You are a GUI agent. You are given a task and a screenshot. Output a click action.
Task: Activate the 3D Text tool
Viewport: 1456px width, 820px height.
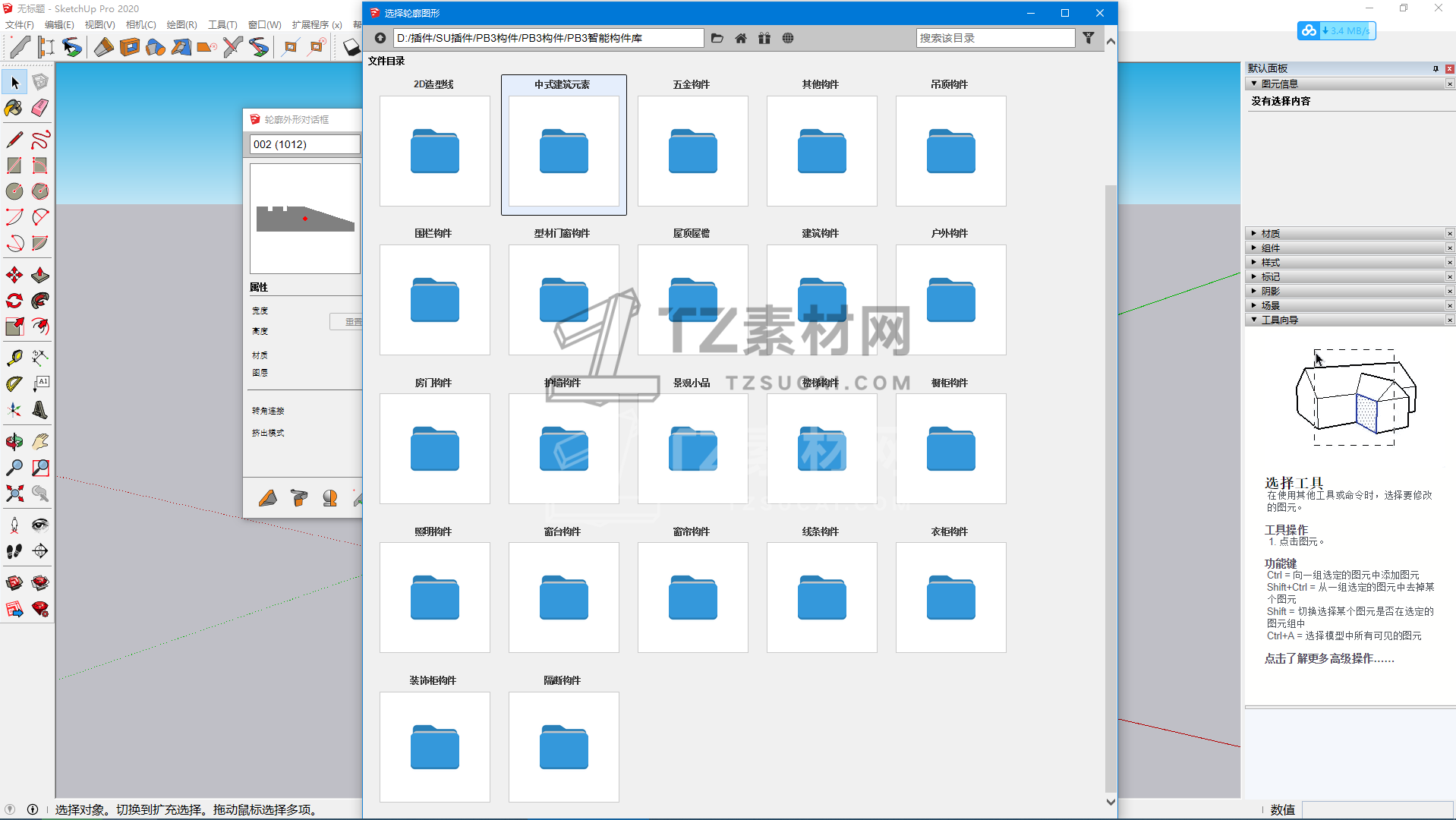(x=40, y=410)
